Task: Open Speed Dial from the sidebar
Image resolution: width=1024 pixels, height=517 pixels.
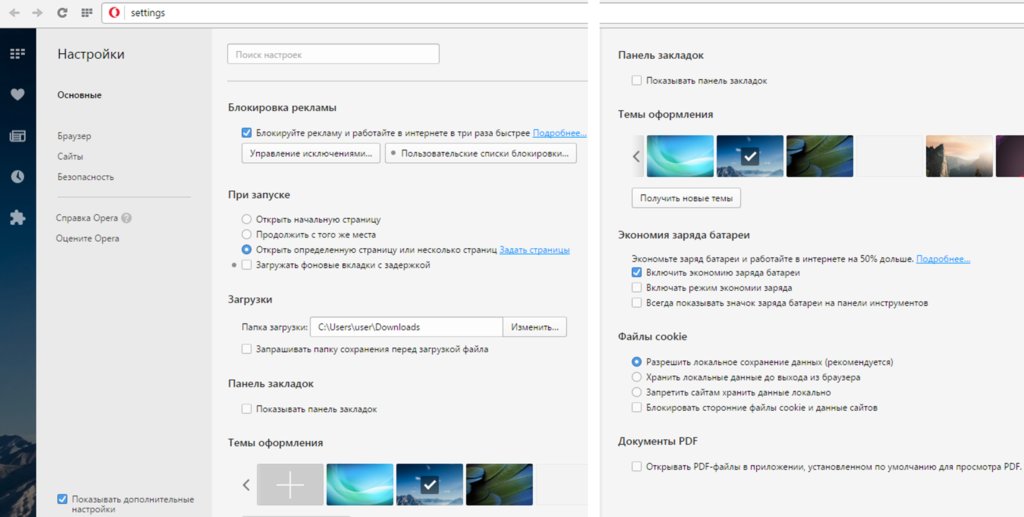Action: coord(18,54)
